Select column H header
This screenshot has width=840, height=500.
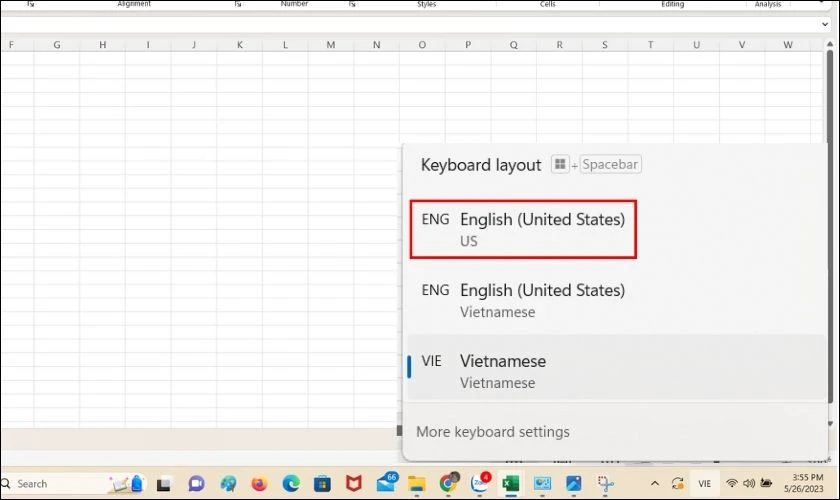pos(102,45)
